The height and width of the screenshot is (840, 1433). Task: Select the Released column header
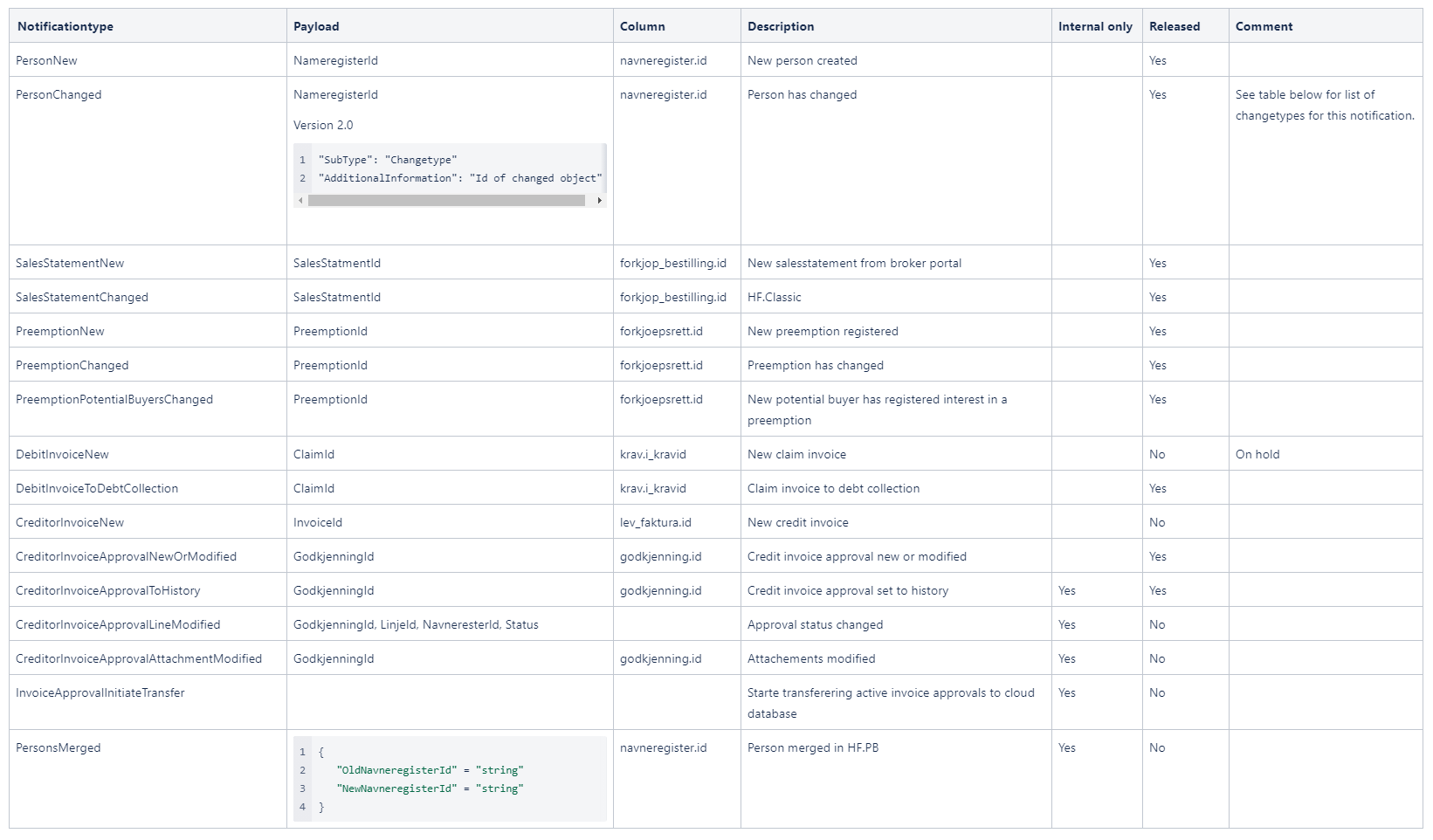pyautogui.click(x=1175, y=26)
